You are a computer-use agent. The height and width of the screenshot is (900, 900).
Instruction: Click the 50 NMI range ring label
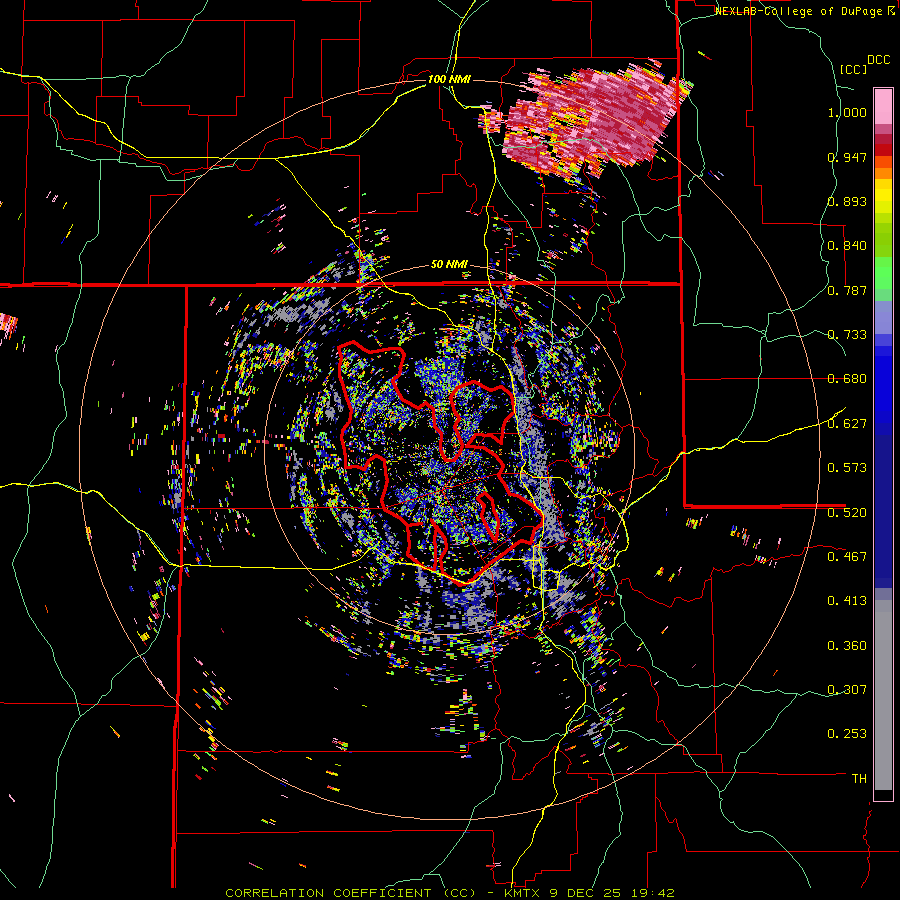click(449, 265)
